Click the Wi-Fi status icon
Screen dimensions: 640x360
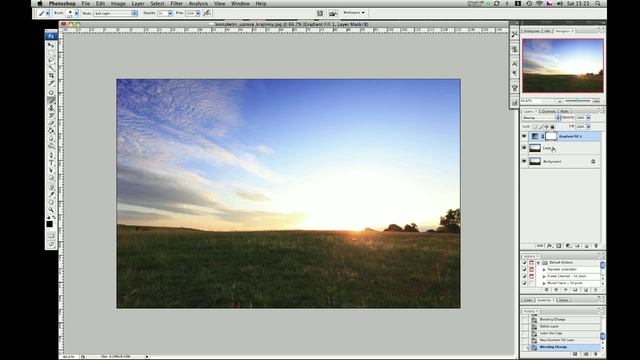[539, 4]
